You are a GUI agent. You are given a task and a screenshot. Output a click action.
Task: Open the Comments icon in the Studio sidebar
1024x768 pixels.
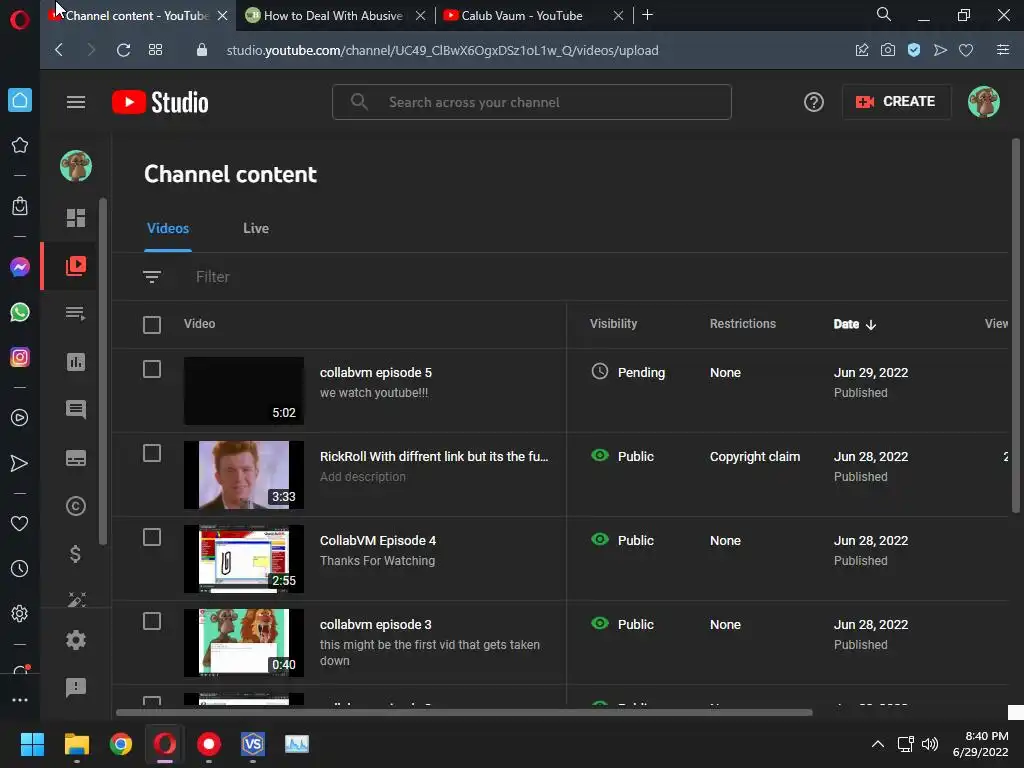tap(76, 409)
